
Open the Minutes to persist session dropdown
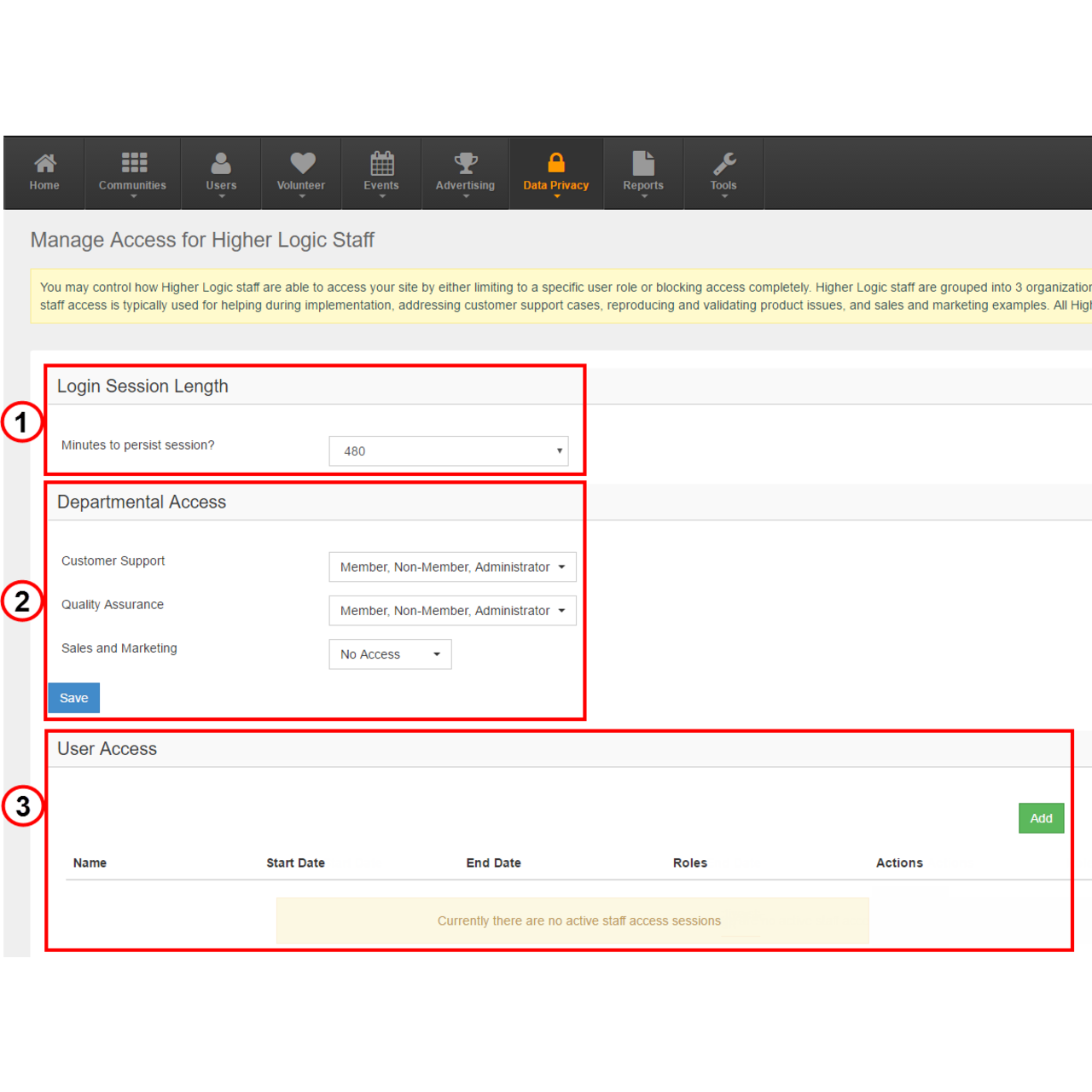[449, 451]
